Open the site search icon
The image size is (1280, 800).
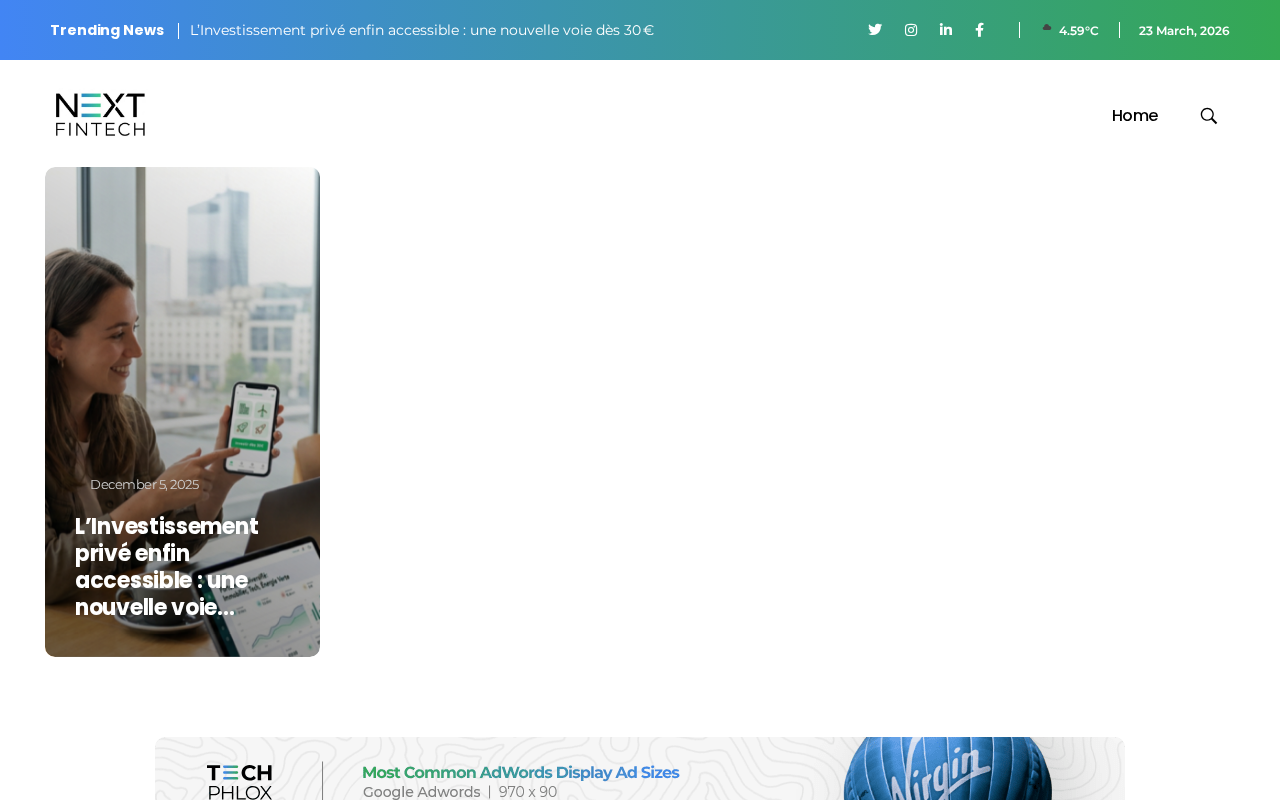click(1209, 116)
